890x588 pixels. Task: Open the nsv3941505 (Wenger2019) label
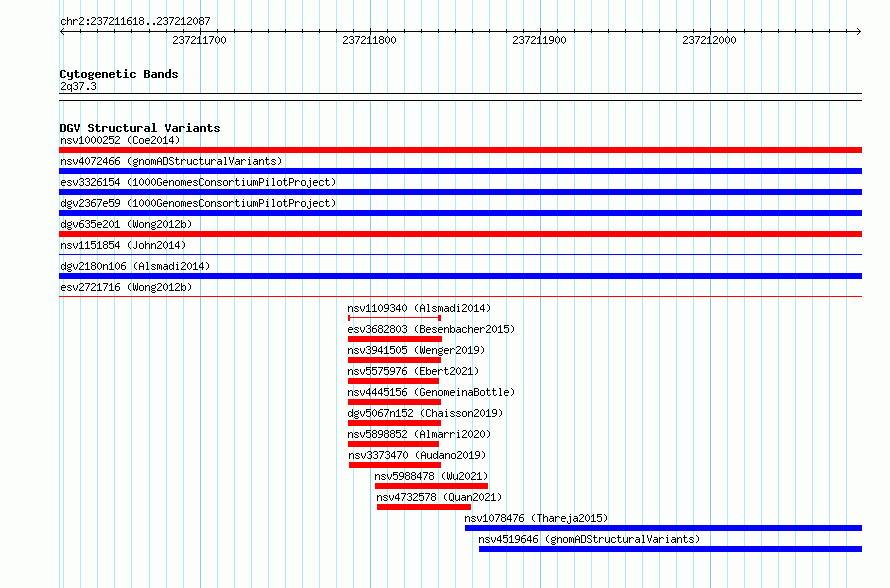point(416,350)
